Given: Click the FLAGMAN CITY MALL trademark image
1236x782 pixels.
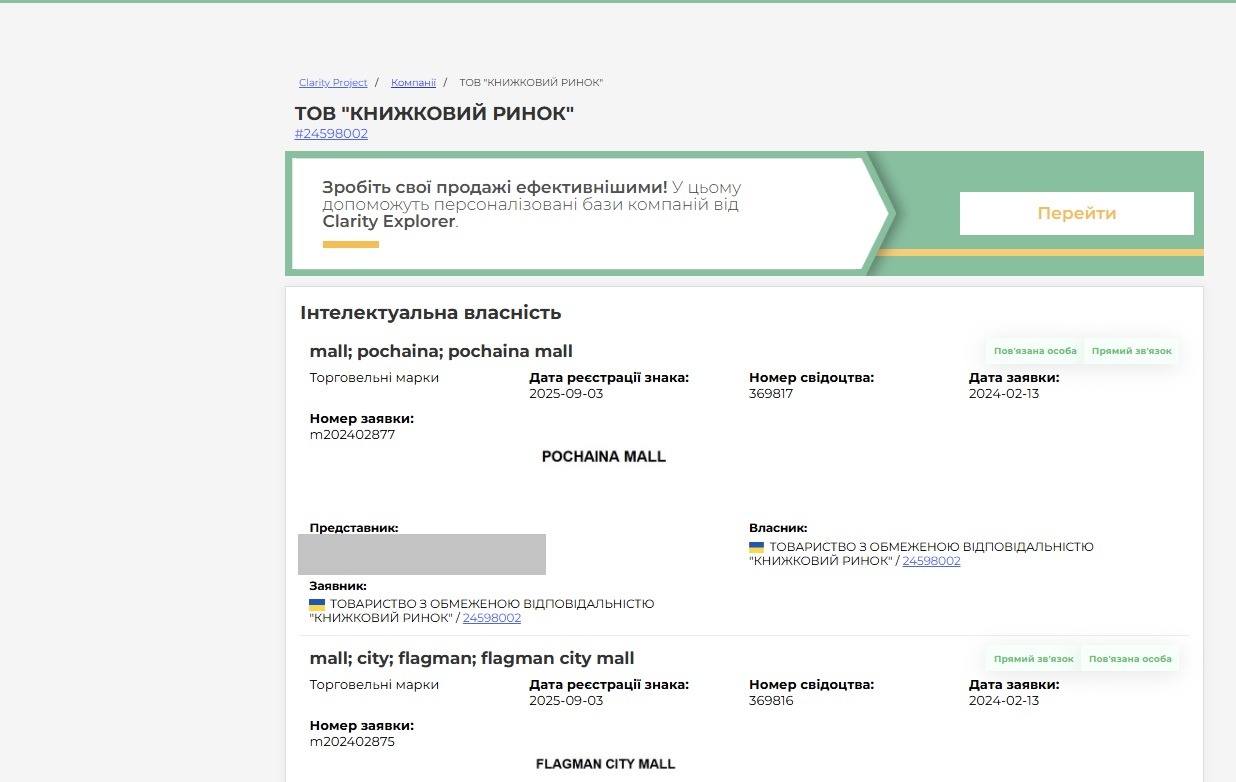Looking at the screenshot, I should click(x=606, y=764).
